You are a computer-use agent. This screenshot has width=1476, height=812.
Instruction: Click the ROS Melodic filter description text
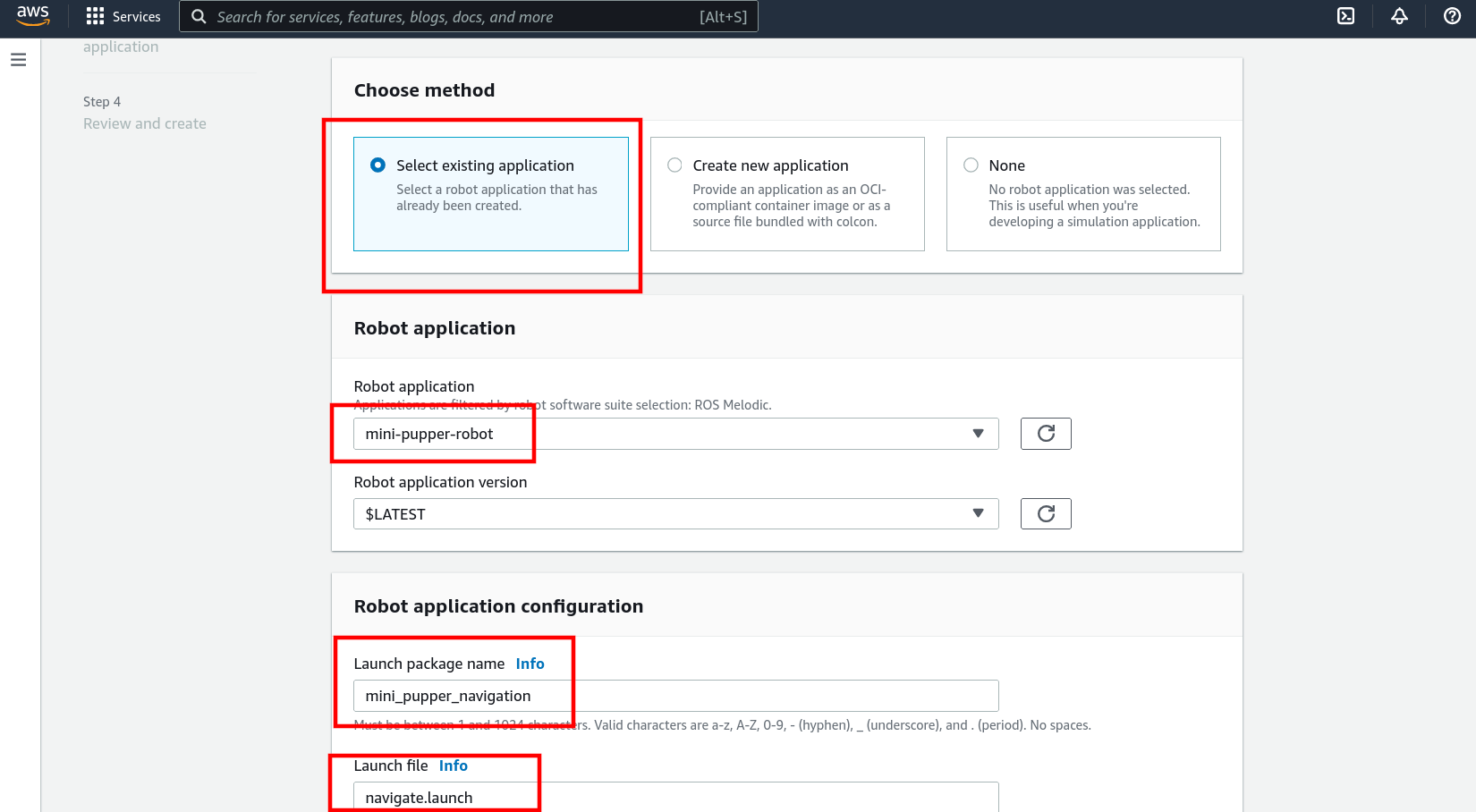(x=563, y=405)
